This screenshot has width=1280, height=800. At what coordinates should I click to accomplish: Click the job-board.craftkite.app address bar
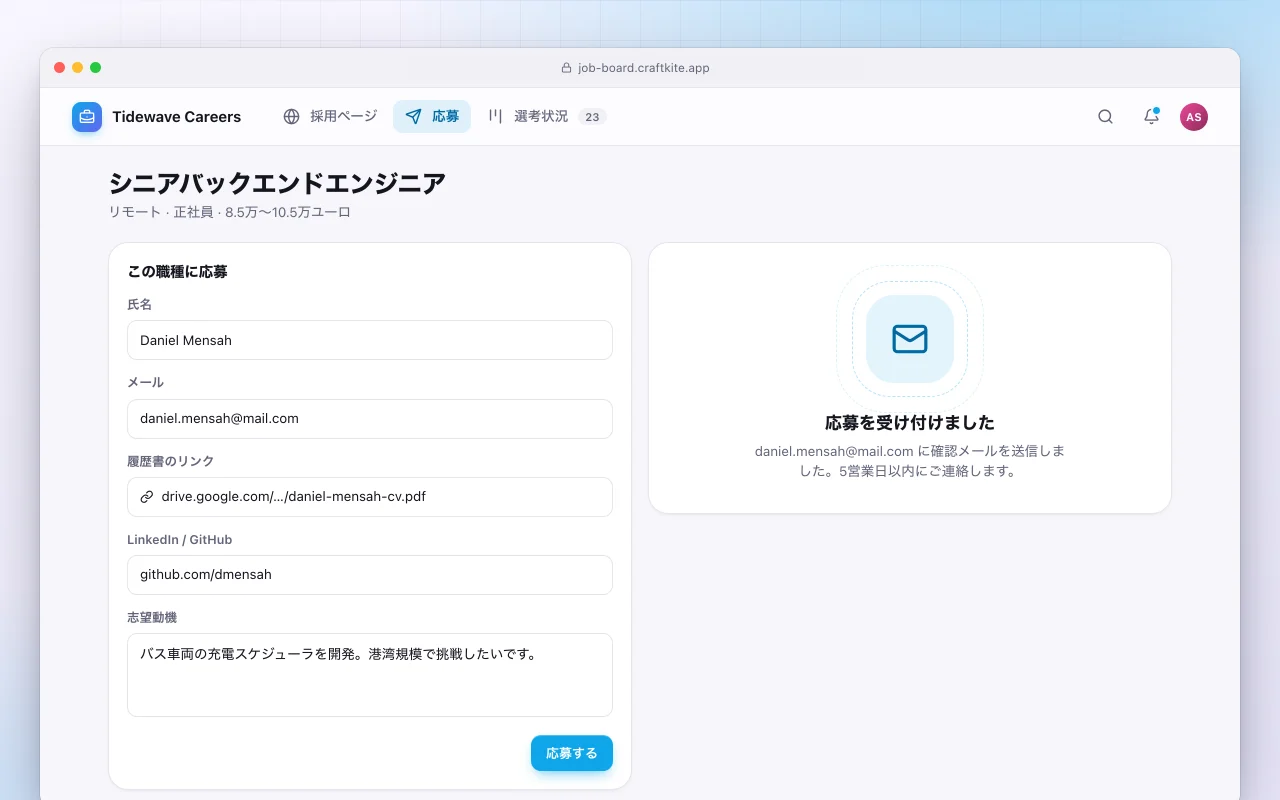point(637,68)
